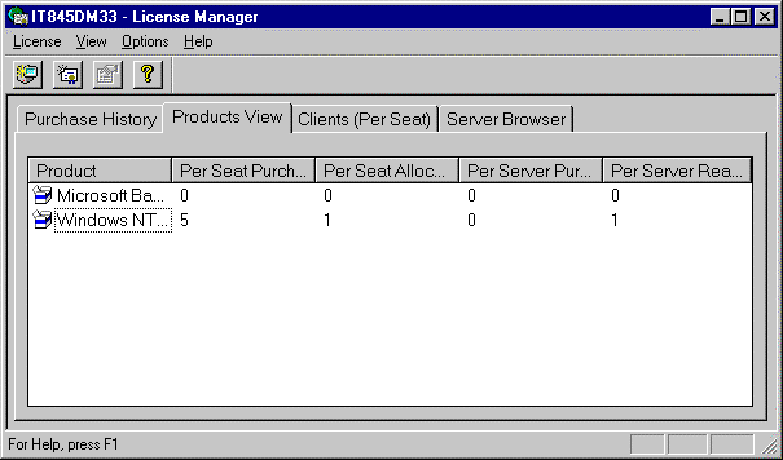The width and height of the screenshot is (783, 460).
Task: Click the Per Seat Purchased value 5
Action: point(184,220)
